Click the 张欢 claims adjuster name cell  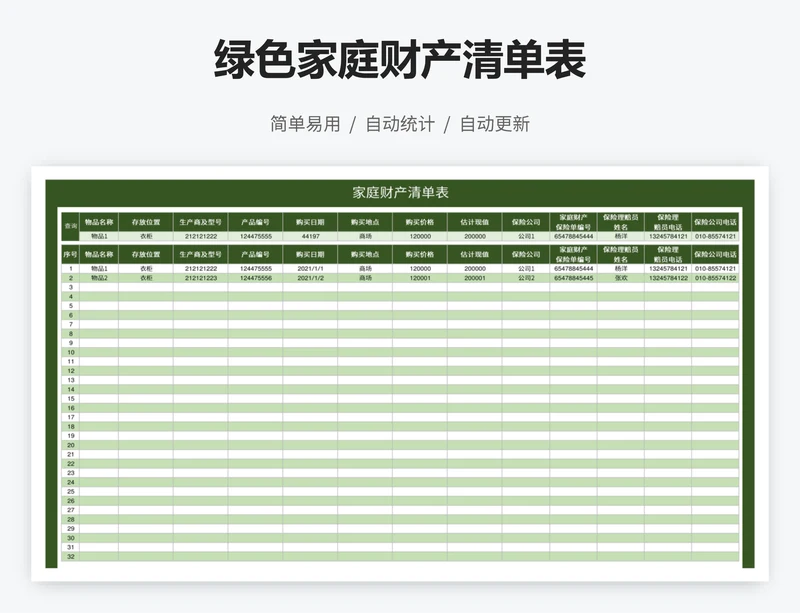click(621, 278)
